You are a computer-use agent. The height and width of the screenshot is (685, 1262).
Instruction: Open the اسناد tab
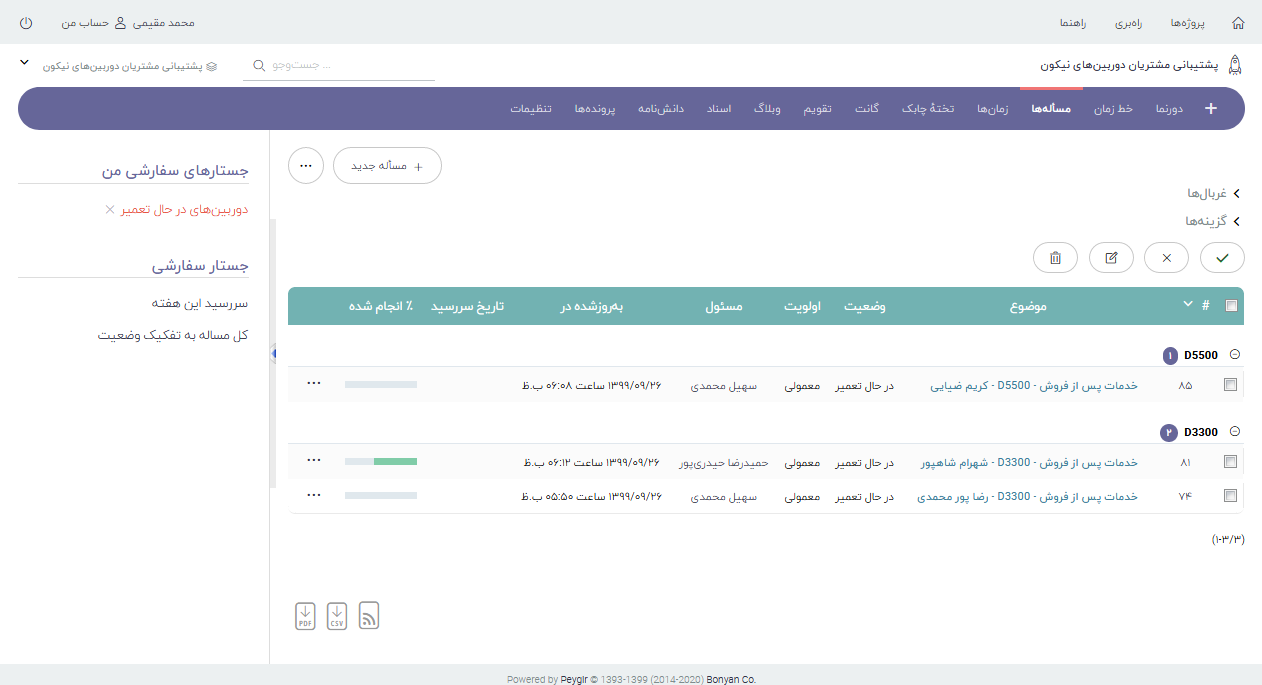point(719,108)
